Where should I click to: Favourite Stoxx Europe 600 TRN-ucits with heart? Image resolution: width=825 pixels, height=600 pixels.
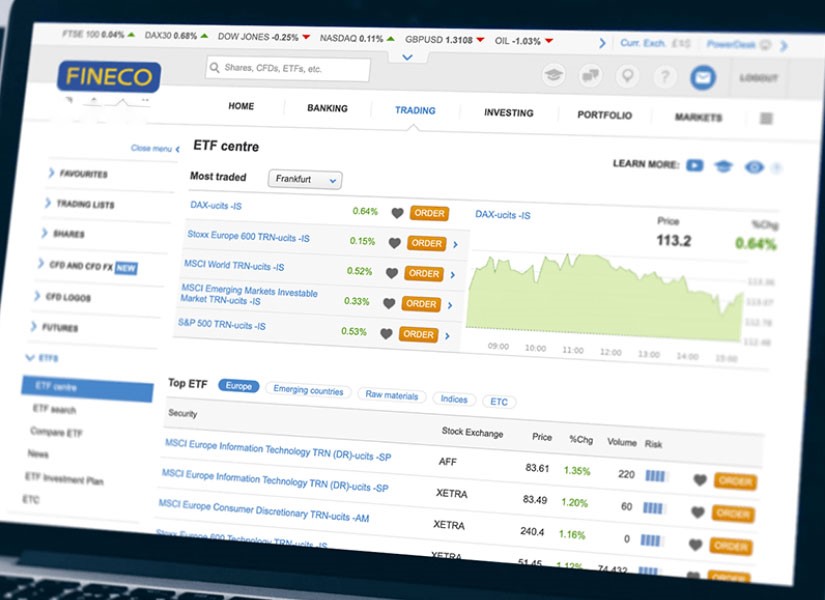395,243
